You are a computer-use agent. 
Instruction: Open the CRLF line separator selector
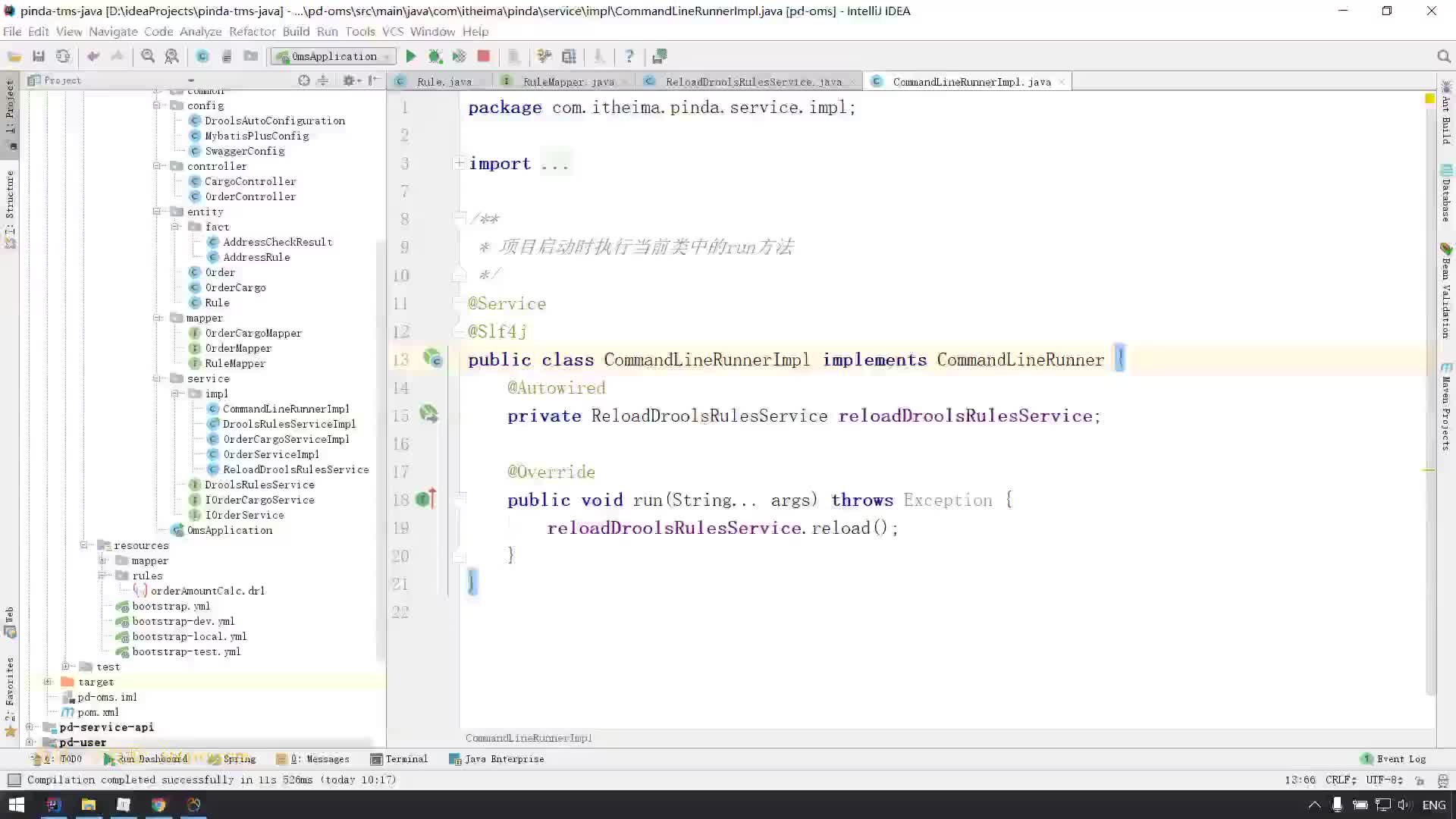(1341, 780)
